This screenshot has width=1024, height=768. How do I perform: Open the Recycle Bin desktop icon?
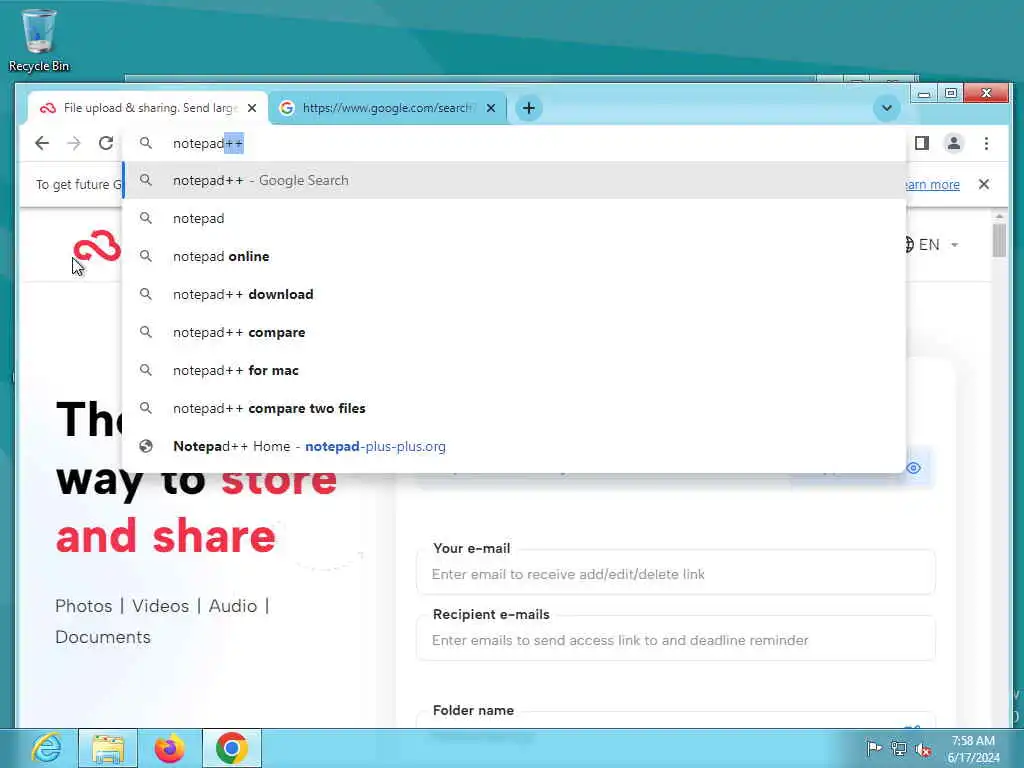pos(39,40)
